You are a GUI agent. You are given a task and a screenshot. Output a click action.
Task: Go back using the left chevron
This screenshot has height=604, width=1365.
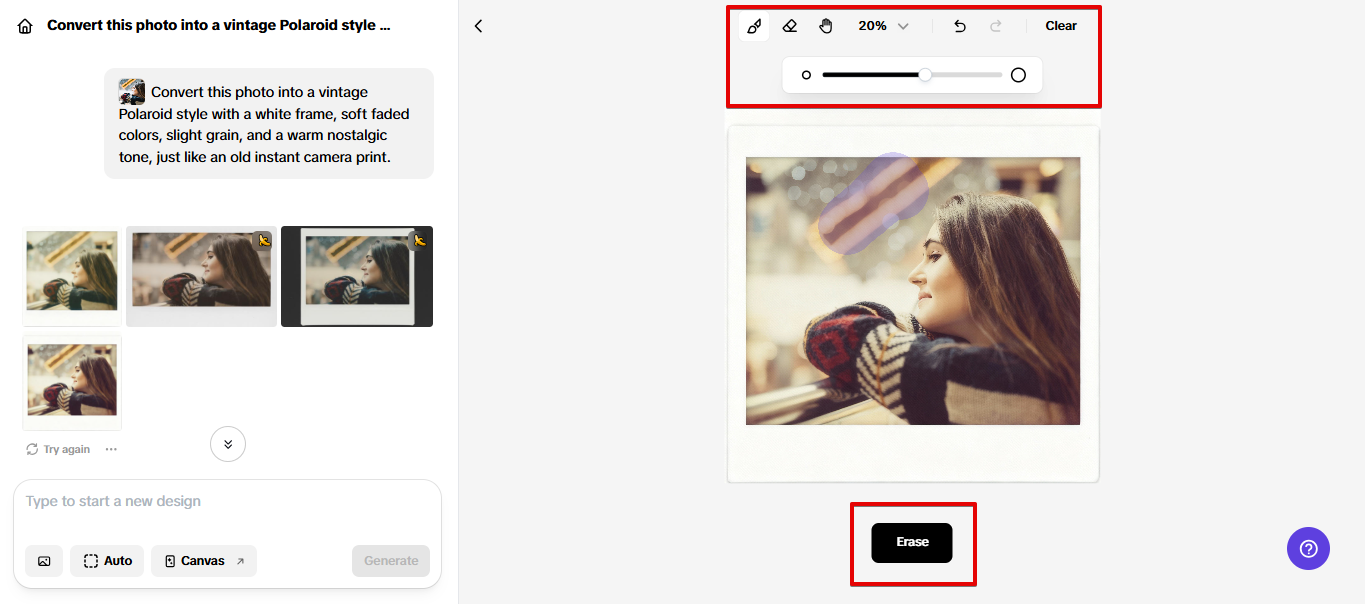[478, 26]
